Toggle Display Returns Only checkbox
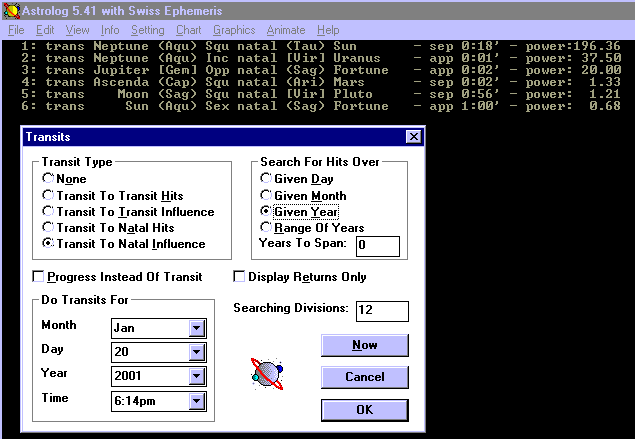This screenshot has width=635, height=439. click(x=240, y=277)
